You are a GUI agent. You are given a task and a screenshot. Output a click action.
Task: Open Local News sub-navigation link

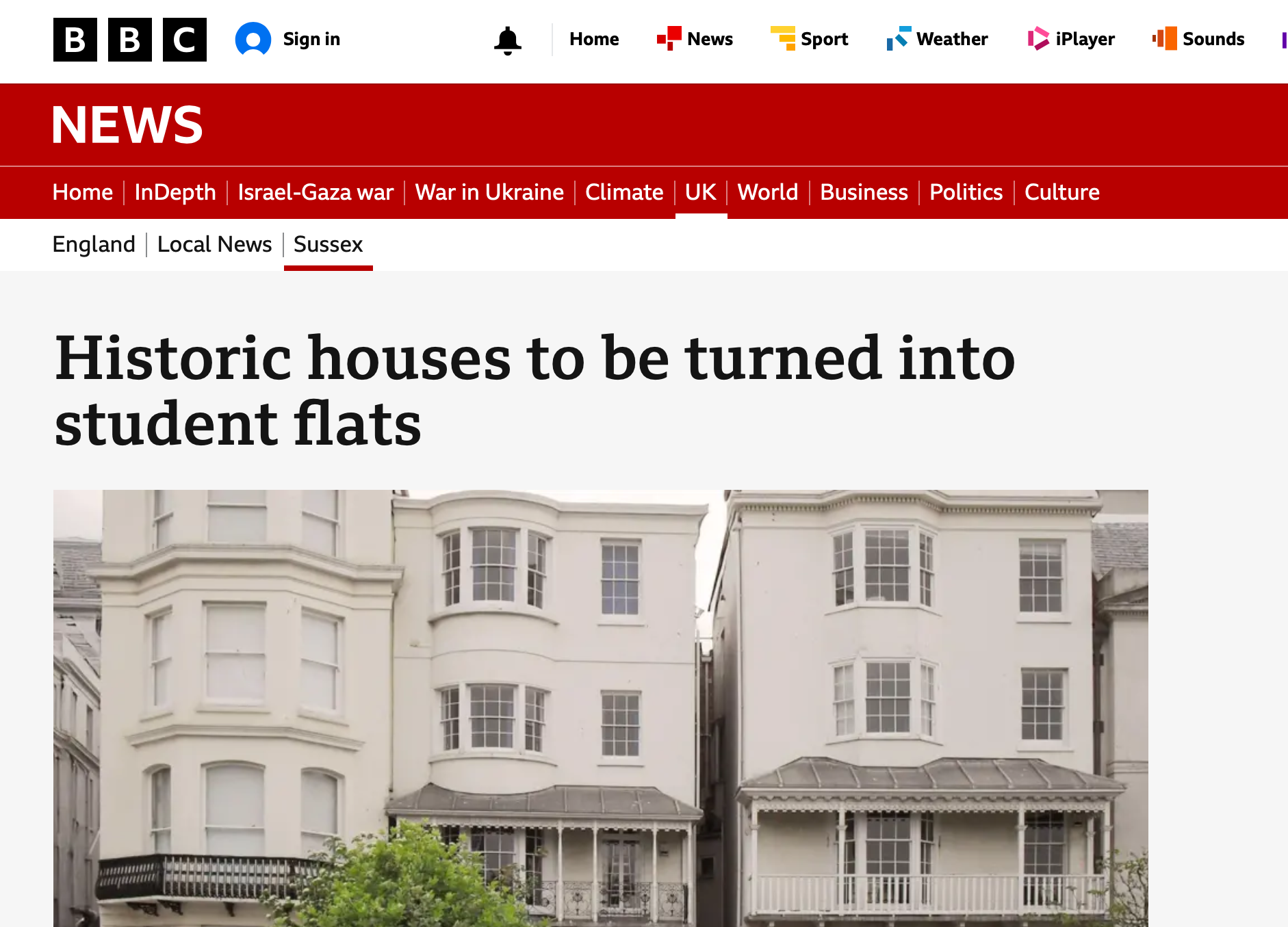pyautogui.click(x=214, y=244)
